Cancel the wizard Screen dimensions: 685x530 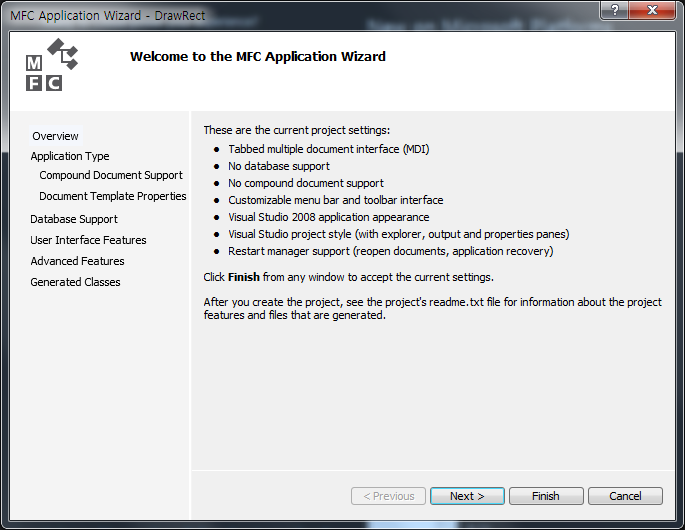point(625,496)
